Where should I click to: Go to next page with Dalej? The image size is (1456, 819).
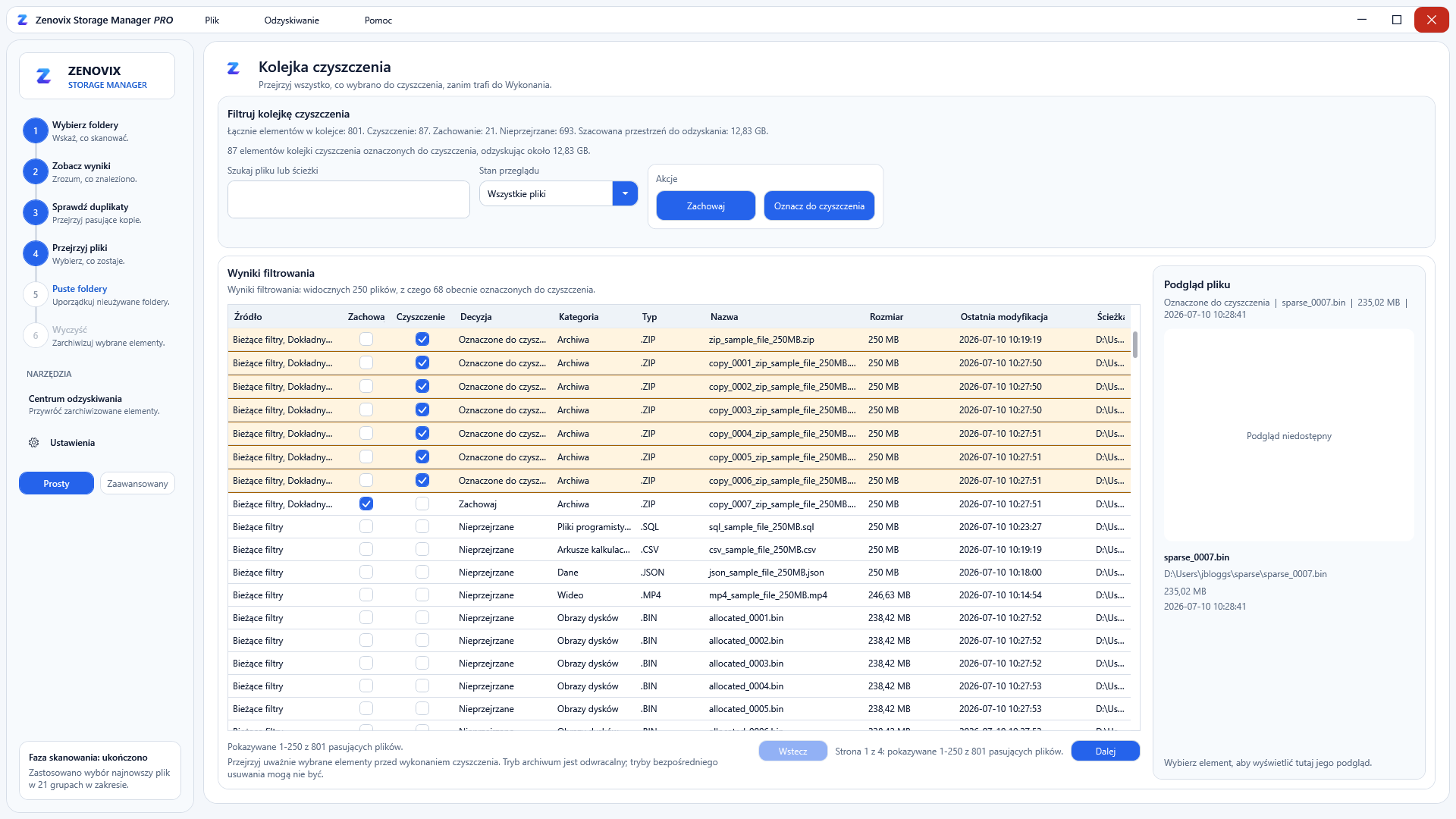point(1106,752)
